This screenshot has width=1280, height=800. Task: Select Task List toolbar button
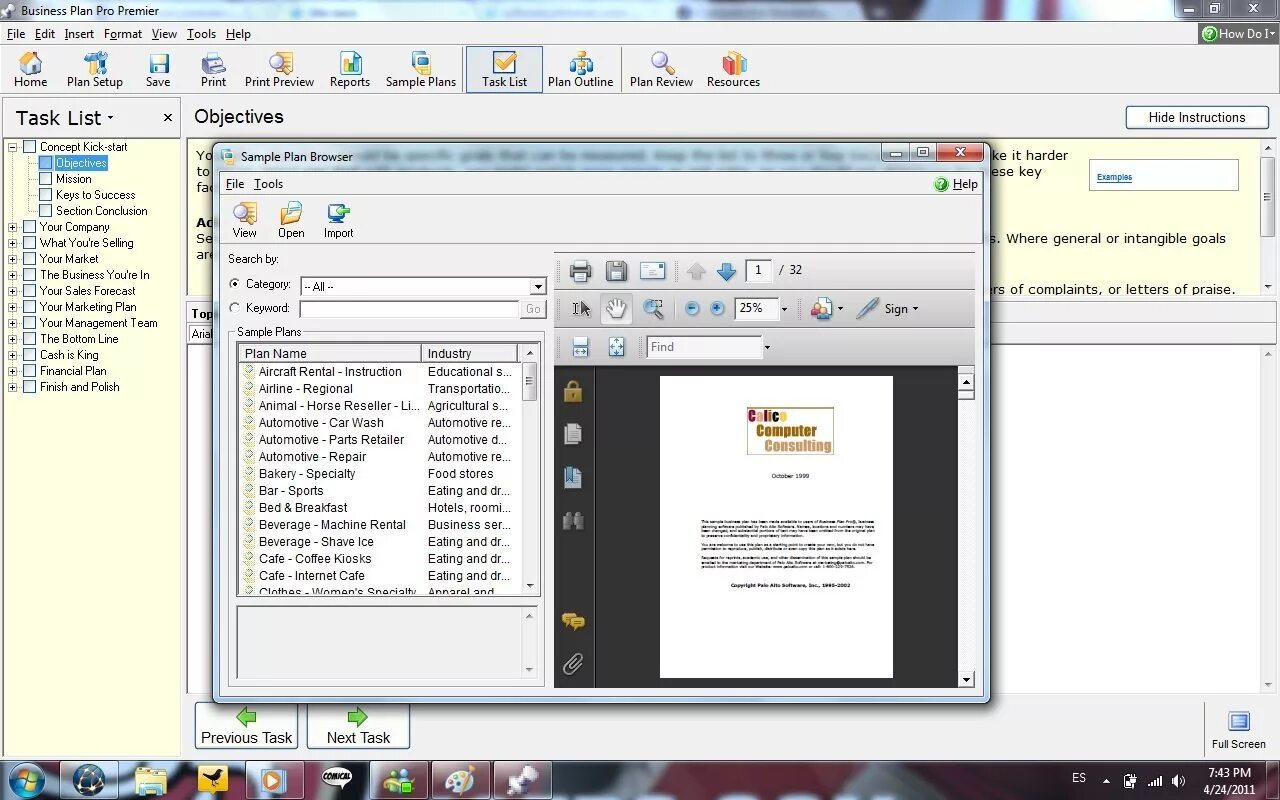(x=504, y=70)
